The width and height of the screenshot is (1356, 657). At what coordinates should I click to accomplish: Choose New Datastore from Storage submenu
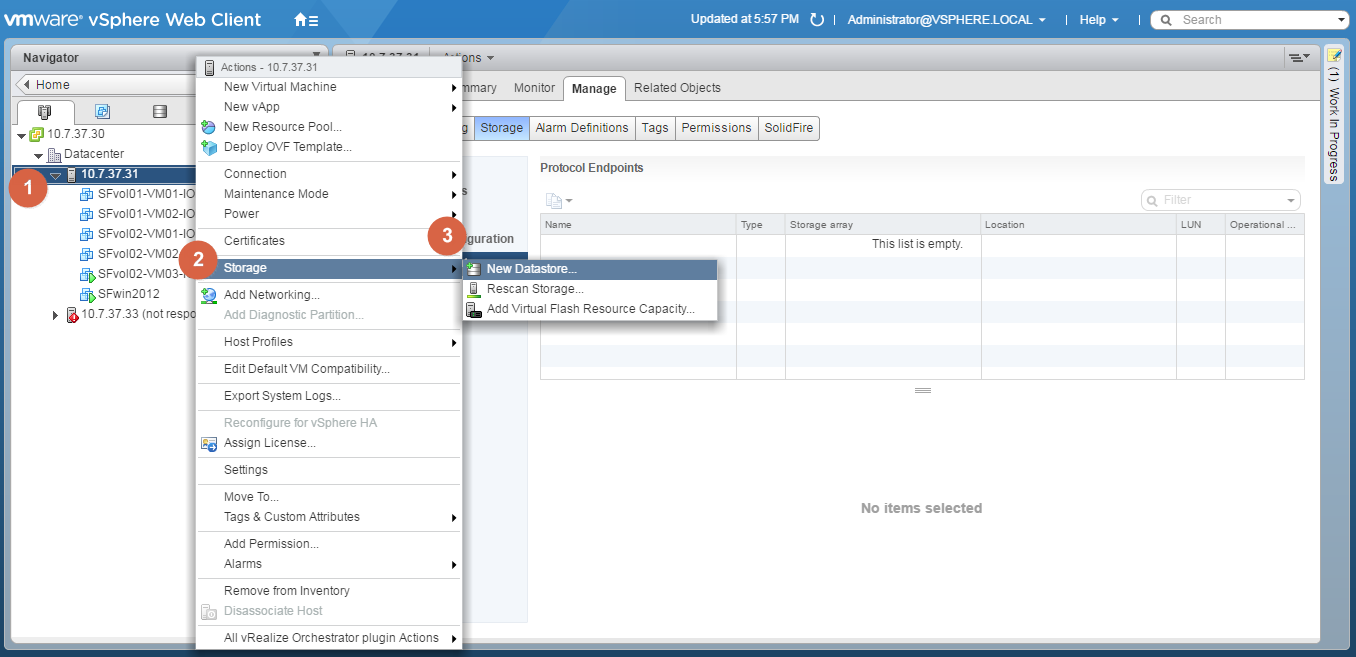[x=591, y=269]
